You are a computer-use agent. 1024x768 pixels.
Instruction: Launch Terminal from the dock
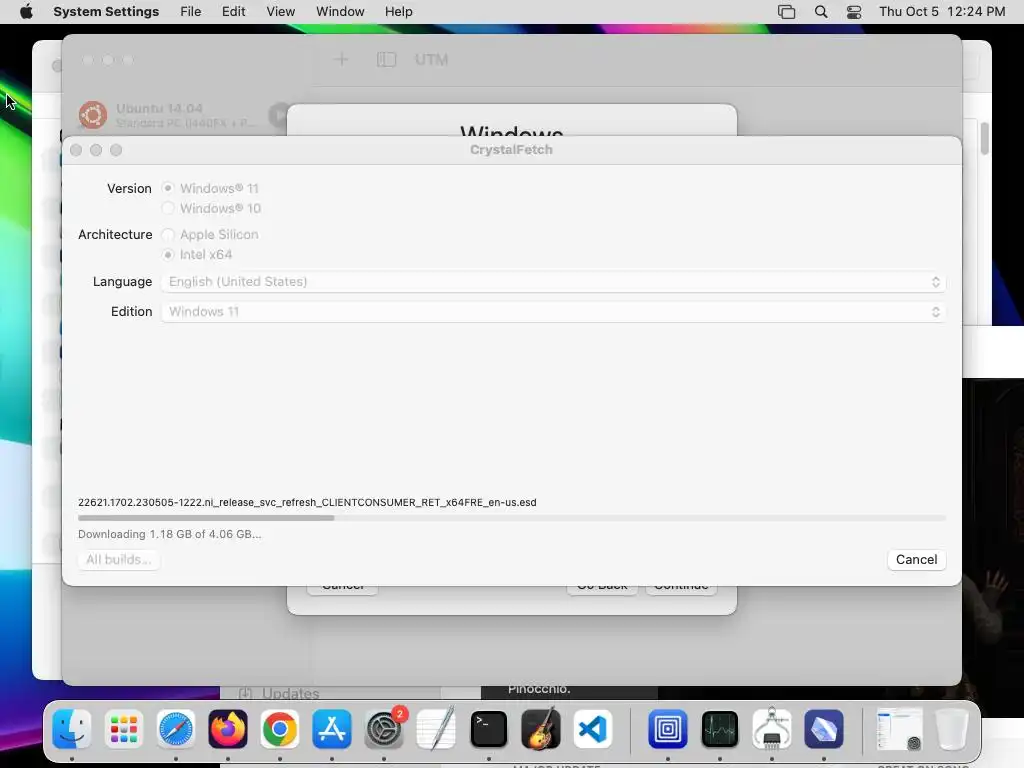488,729
